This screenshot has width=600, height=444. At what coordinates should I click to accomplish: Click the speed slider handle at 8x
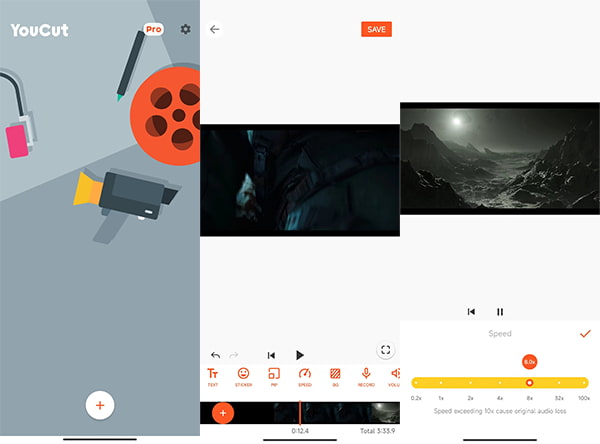(530, 382)
